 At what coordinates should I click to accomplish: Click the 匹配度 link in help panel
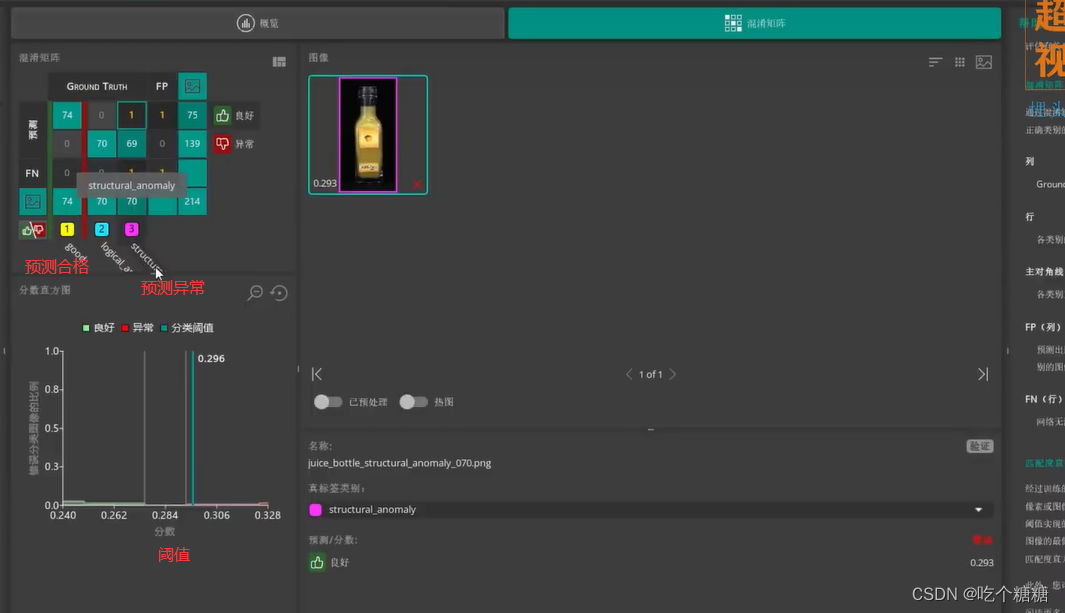coord(1044,463)
